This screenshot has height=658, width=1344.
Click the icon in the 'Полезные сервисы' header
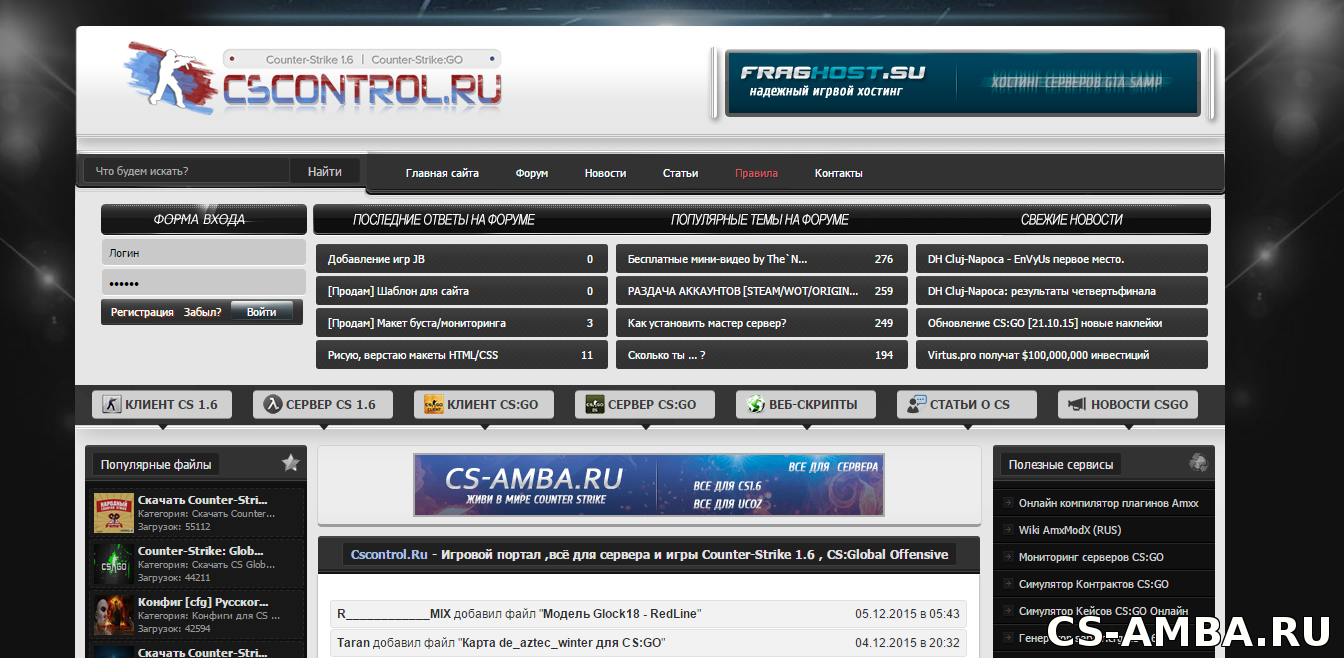point(1198,463)
